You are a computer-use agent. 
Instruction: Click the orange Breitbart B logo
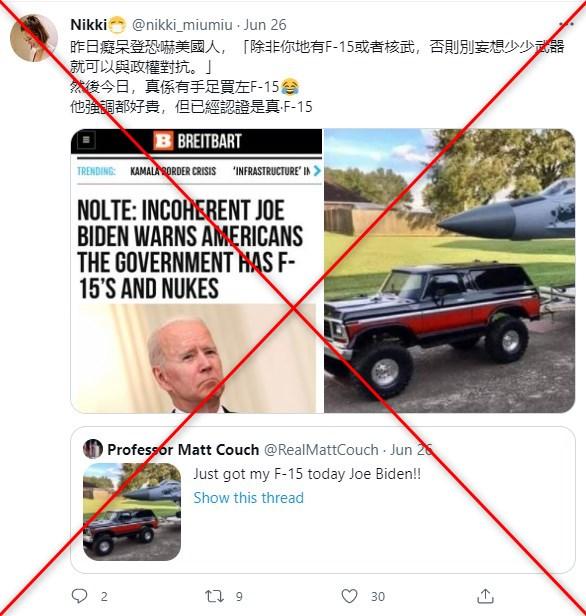[163, 140]
